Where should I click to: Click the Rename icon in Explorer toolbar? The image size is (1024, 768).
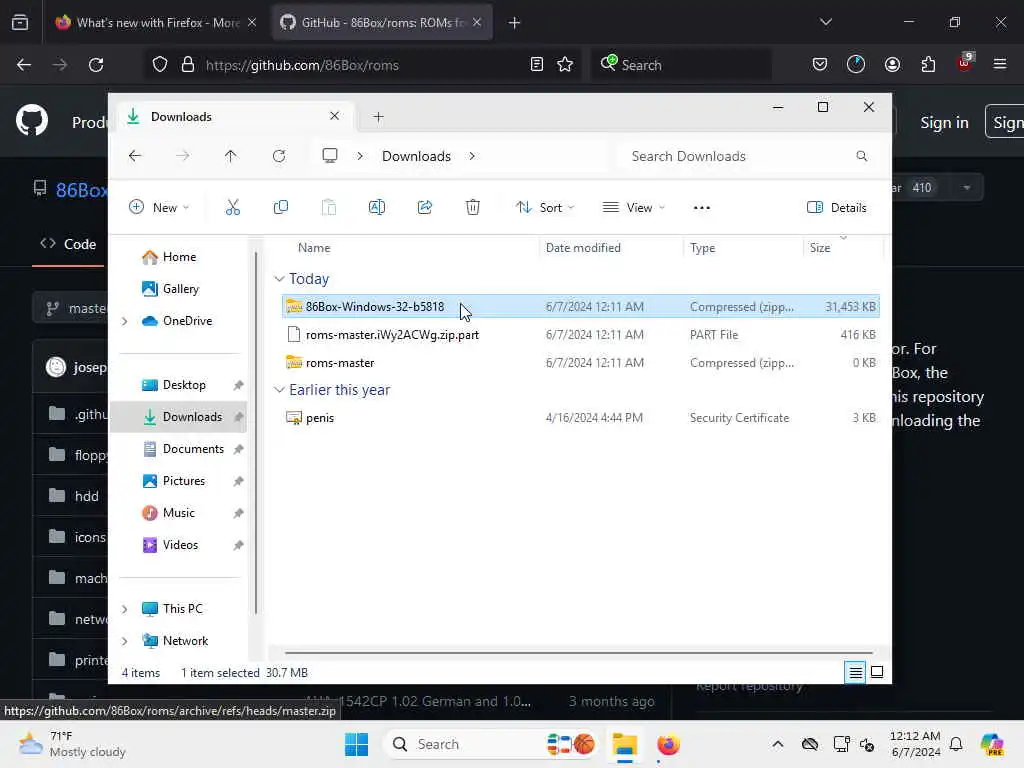click(377, 208)
